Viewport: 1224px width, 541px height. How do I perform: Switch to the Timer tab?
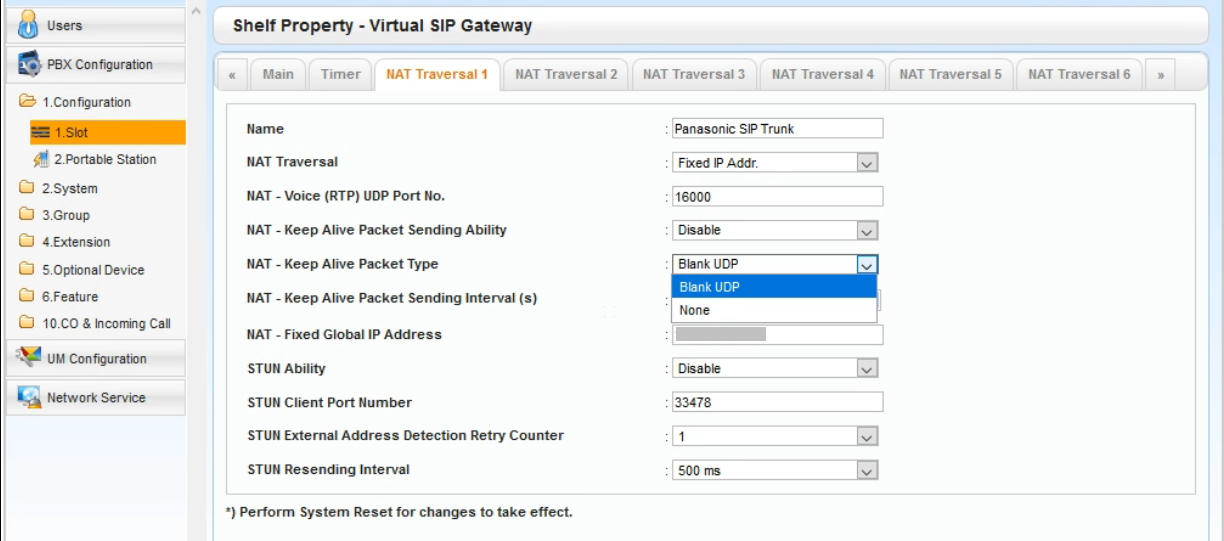click(x=340, y=74)
